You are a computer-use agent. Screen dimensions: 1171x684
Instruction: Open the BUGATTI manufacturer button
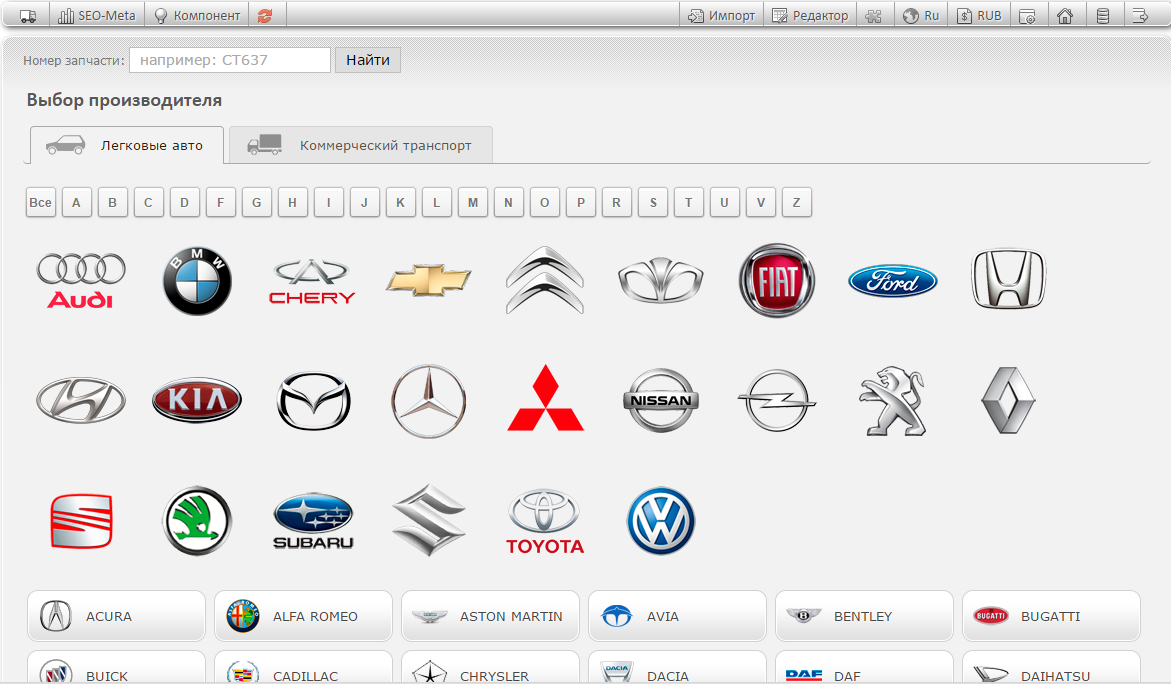tap(1052, 616)
